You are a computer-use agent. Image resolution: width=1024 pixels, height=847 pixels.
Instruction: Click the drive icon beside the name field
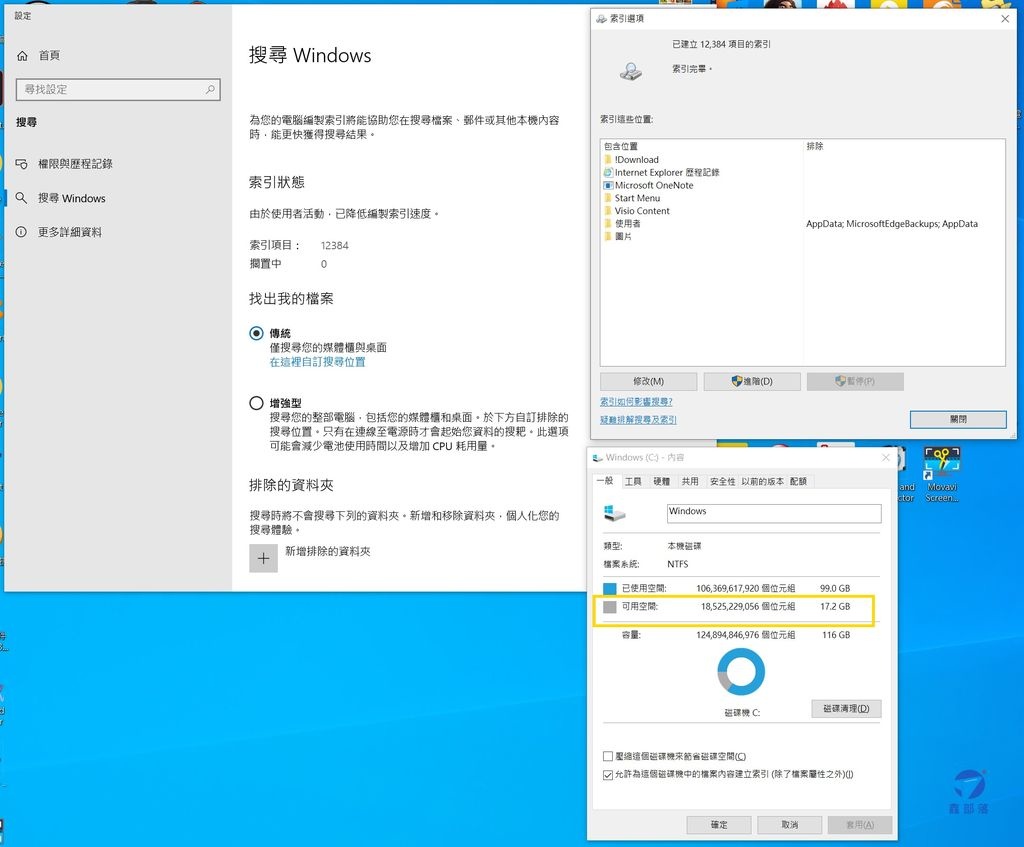614,513
